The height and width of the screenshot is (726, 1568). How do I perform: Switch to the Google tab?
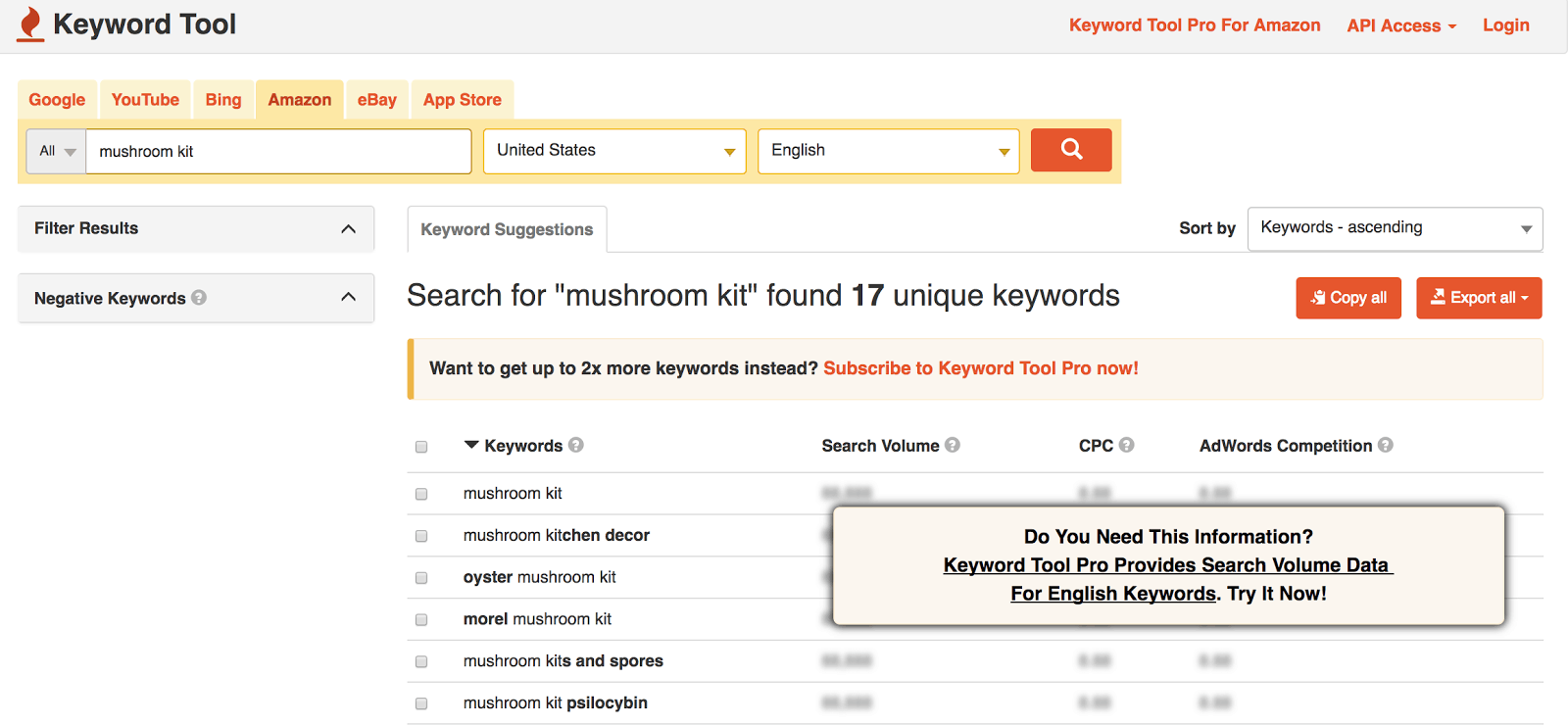(x=57, y=100)
